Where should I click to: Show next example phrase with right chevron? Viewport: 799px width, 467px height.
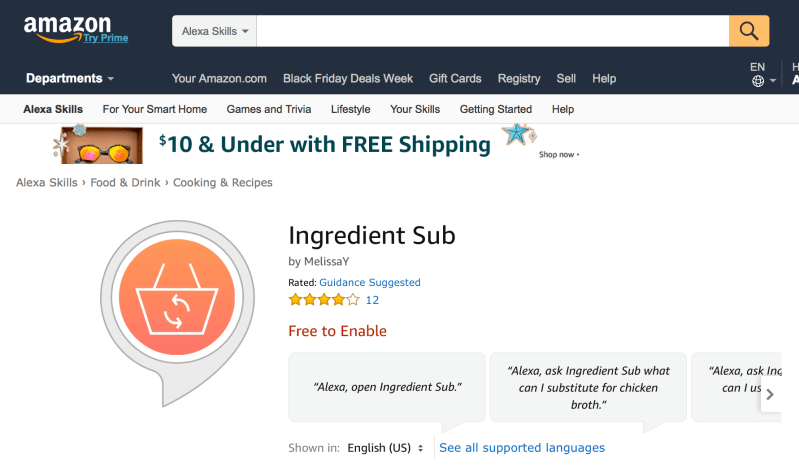click(770, 394)
